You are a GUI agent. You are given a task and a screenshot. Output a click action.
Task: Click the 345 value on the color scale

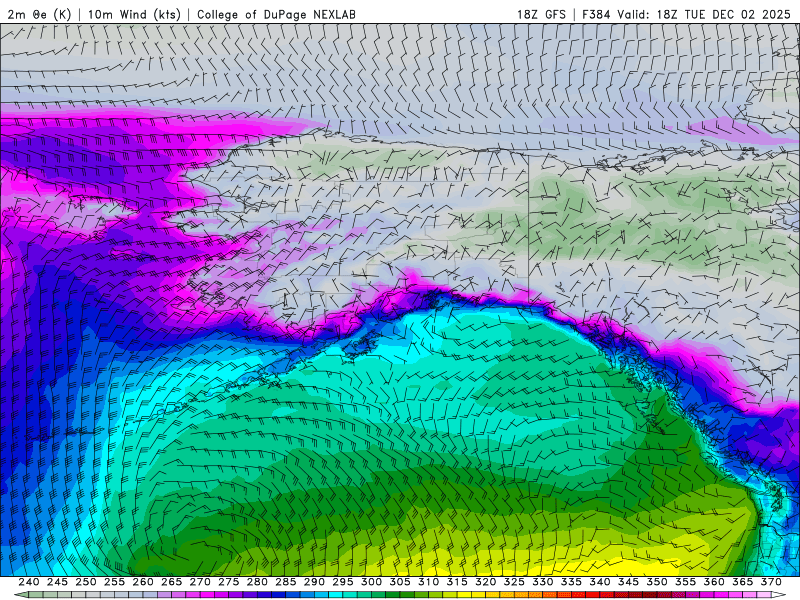pos(629,582)
